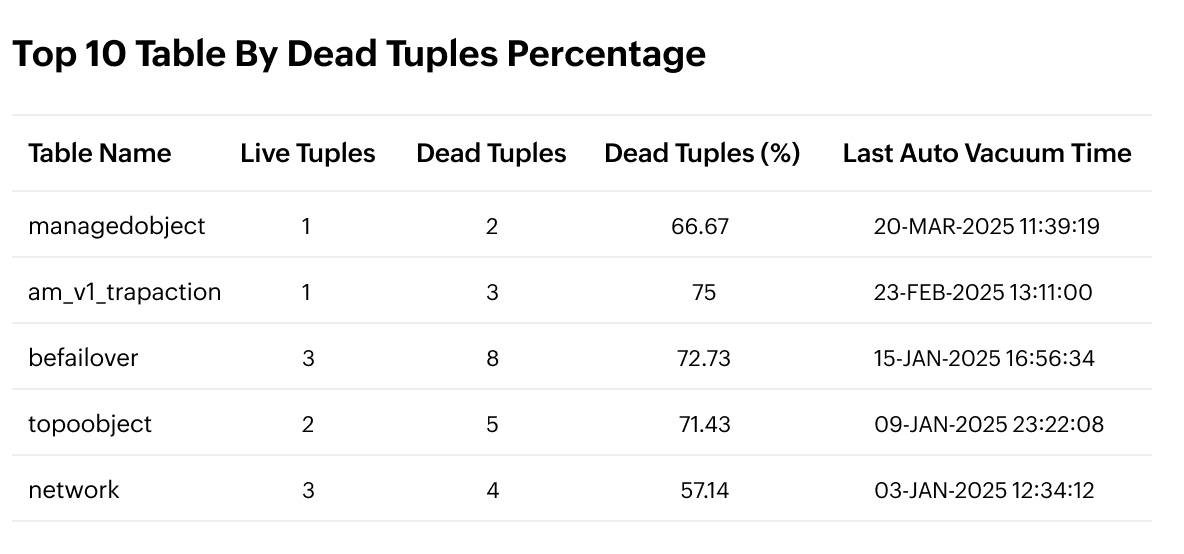Click the 75 percentage value for am_v1_trapaction
This screenshot has height=554, width=1184.
[703, 292]
